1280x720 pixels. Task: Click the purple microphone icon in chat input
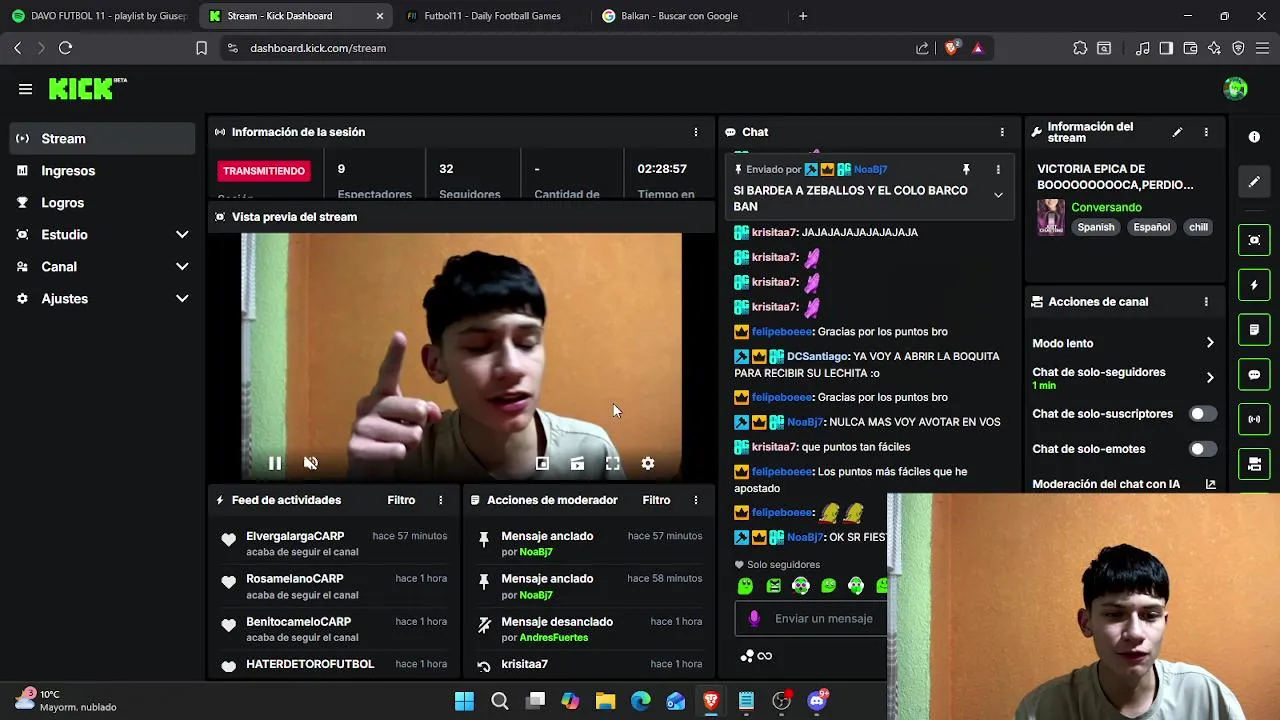(754, 619)
